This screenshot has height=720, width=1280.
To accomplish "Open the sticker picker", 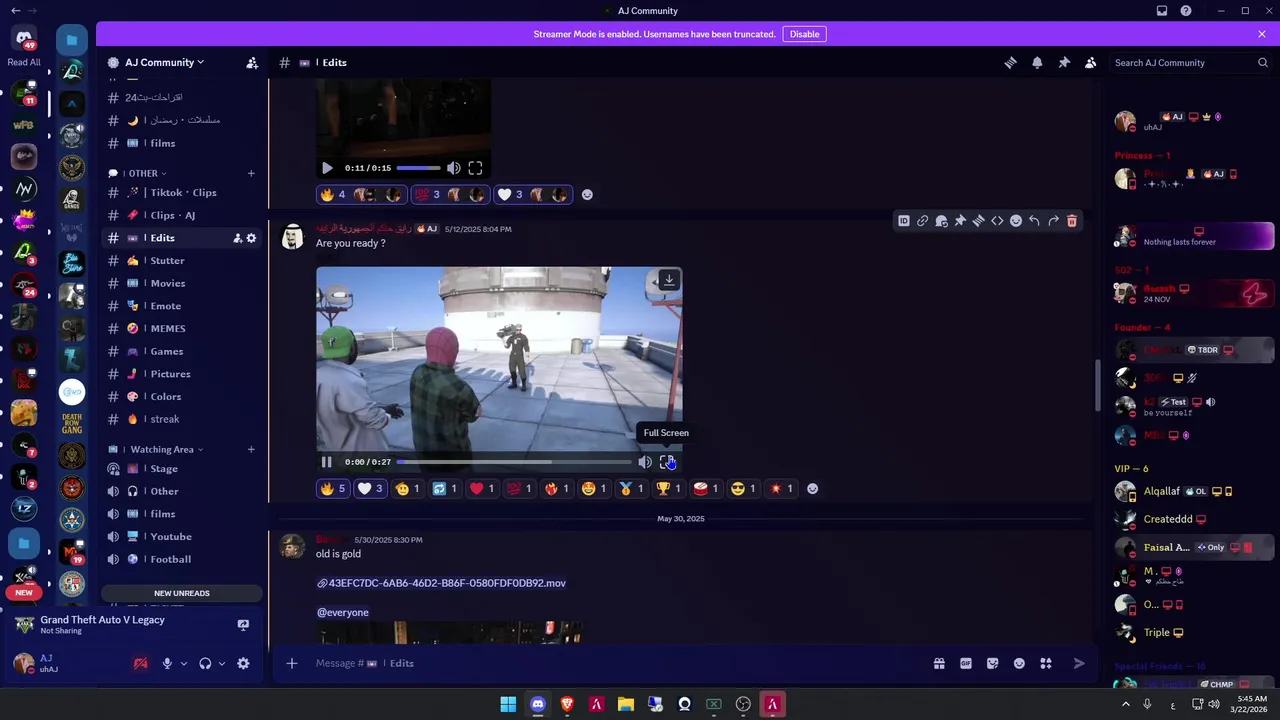I will click(993, 663).
